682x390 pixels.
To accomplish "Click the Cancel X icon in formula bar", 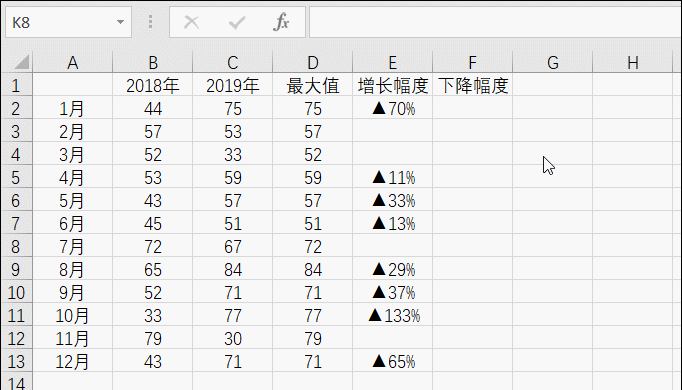I will click(191, 22).
